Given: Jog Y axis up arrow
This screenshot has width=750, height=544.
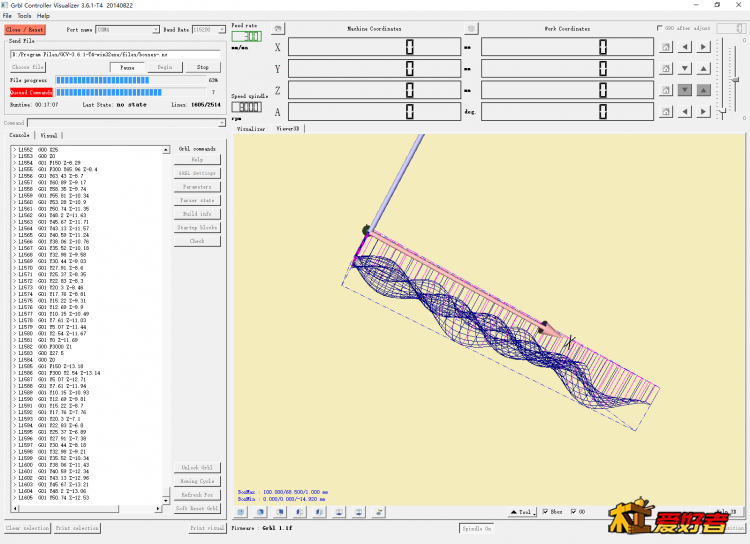Looking at the screenshot, I should point(703,68).
